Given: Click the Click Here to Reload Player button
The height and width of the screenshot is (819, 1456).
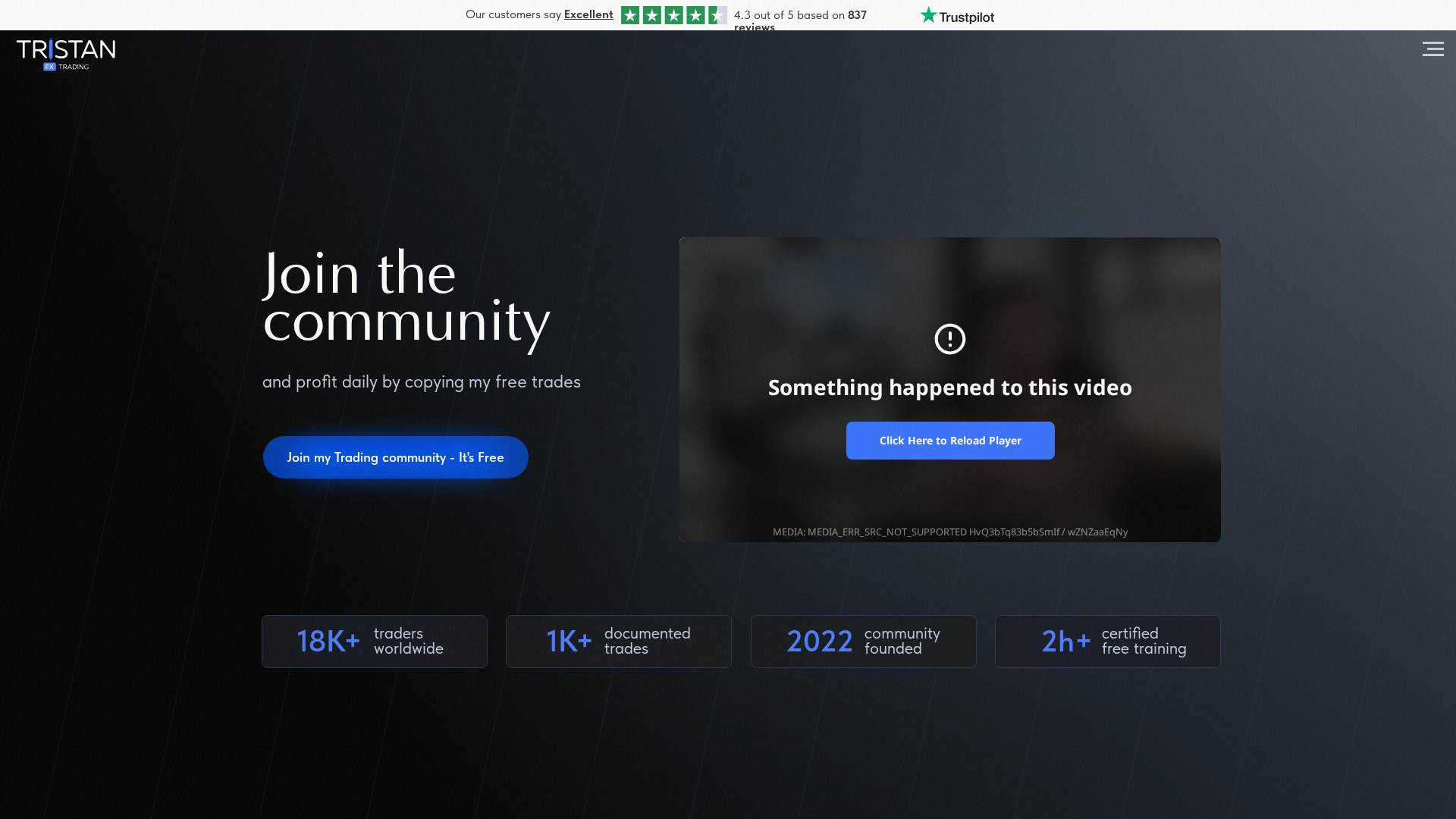Looking at the screenshot, I should tap(949, 440).
